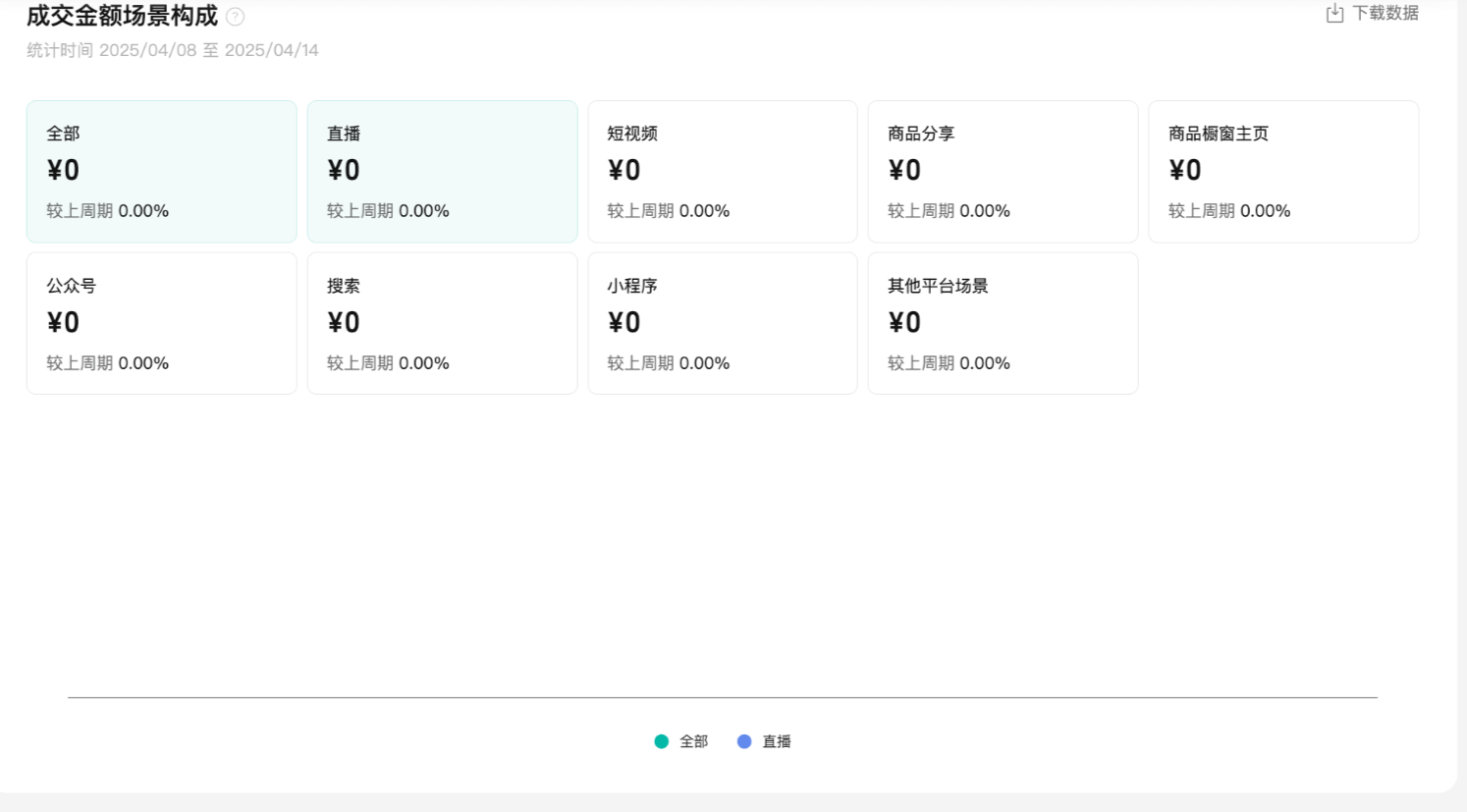Select the 搜索 scene card
This screenshot has width=1467, height=812.
[x=442, y=323]
